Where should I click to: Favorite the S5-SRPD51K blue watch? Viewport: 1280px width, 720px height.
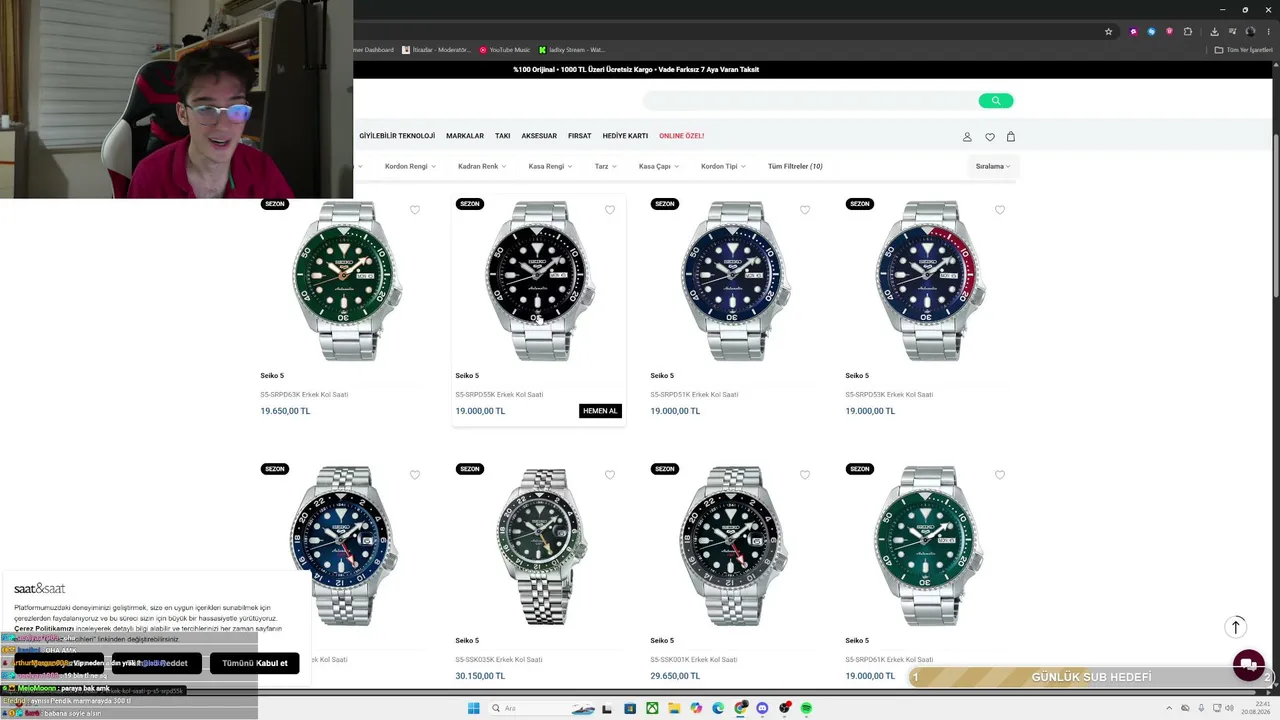pyautogui.click(x=805, y=210)
